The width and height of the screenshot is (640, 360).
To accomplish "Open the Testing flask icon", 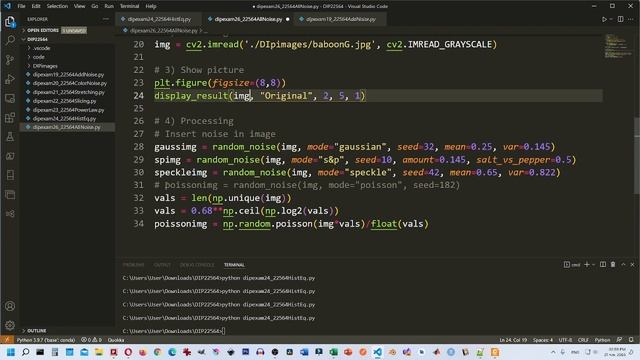I will (x=10, y=137).
